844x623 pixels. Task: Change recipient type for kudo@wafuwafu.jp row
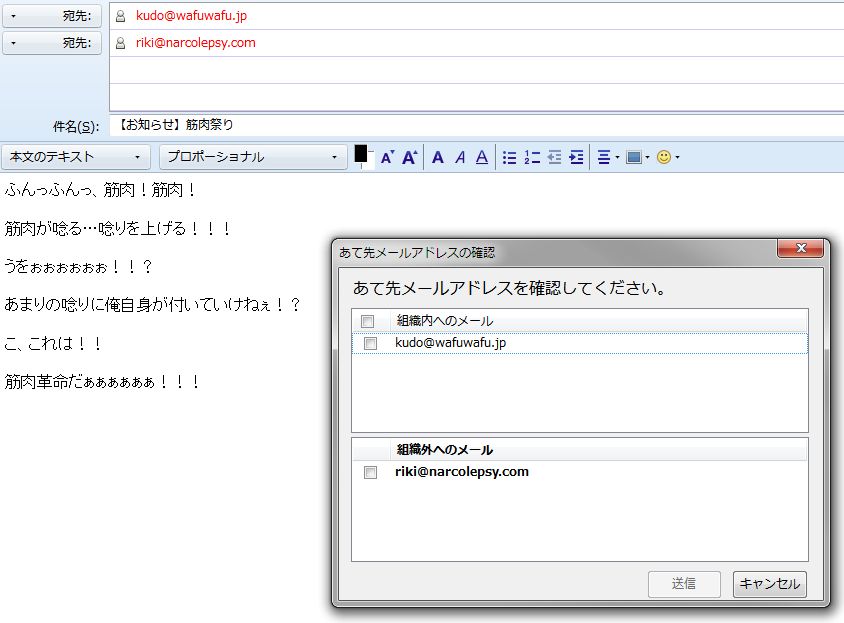pos(52,16)
